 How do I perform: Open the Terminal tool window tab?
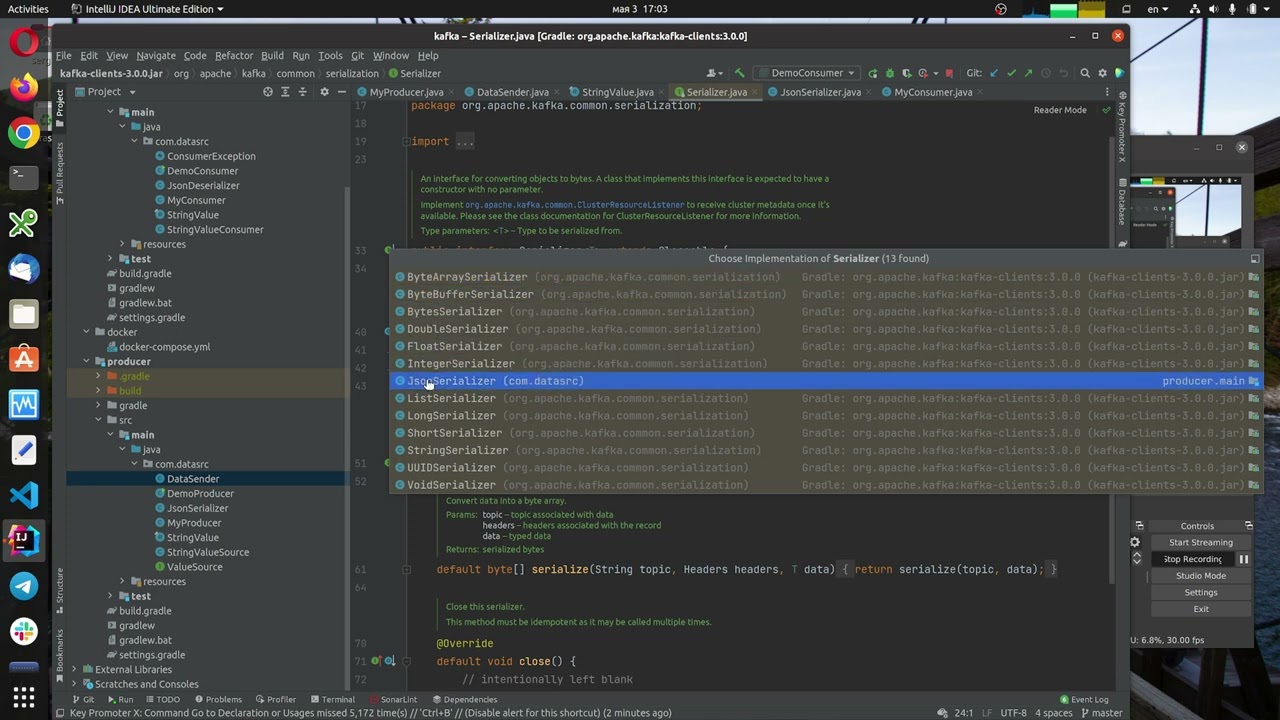(x=332, y=700)
